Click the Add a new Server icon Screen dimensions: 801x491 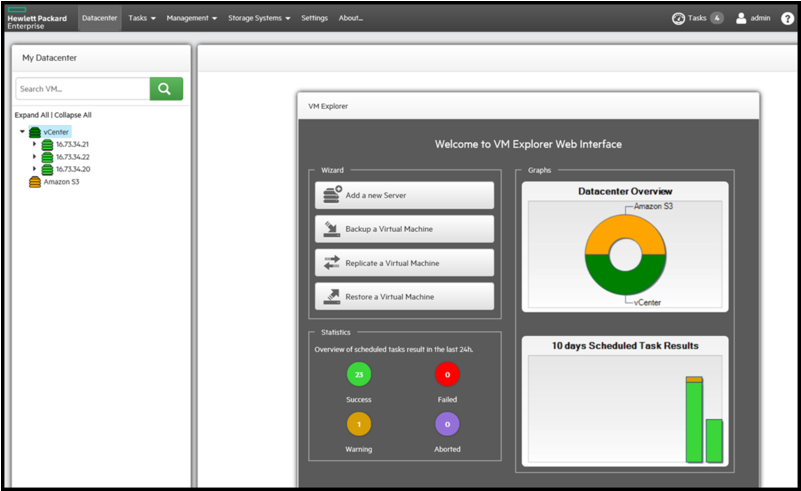point(332,195)
